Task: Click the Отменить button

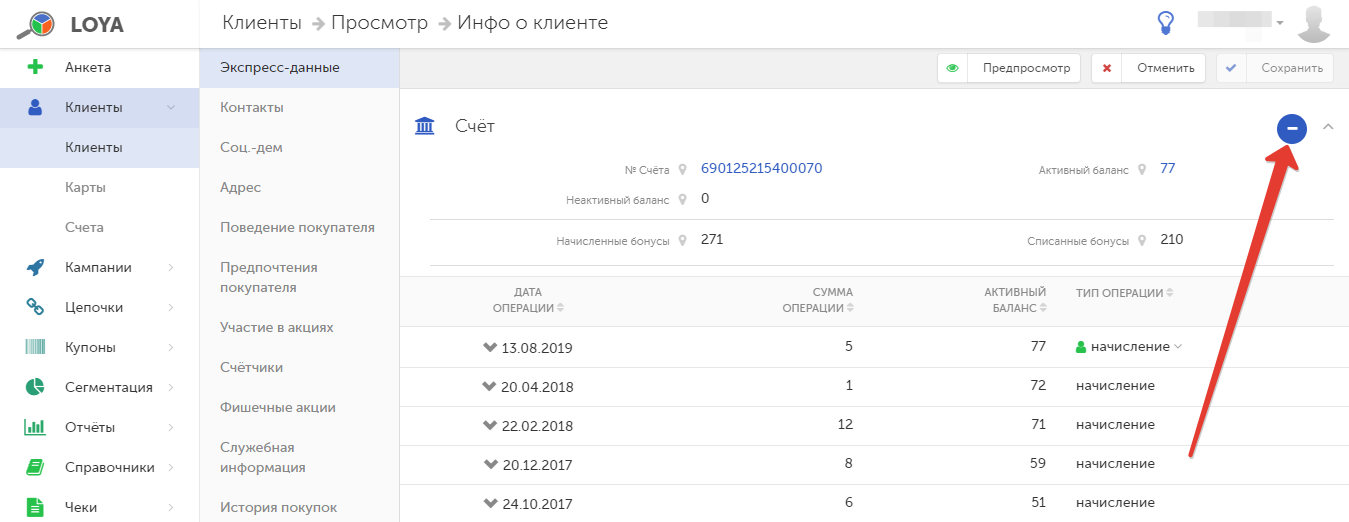Action: (x=1148, y=68)
